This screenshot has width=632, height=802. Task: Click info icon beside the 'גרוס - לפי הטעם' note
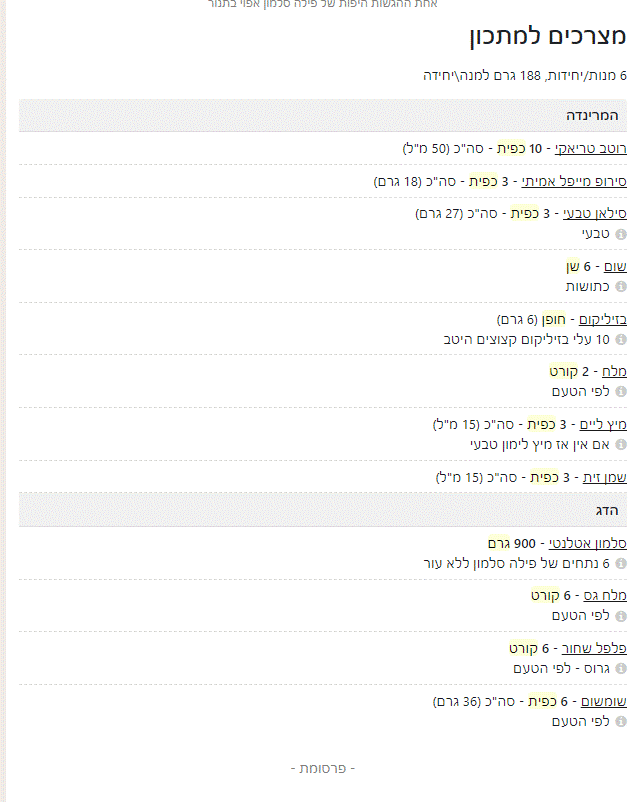click(x=621, y=668)
